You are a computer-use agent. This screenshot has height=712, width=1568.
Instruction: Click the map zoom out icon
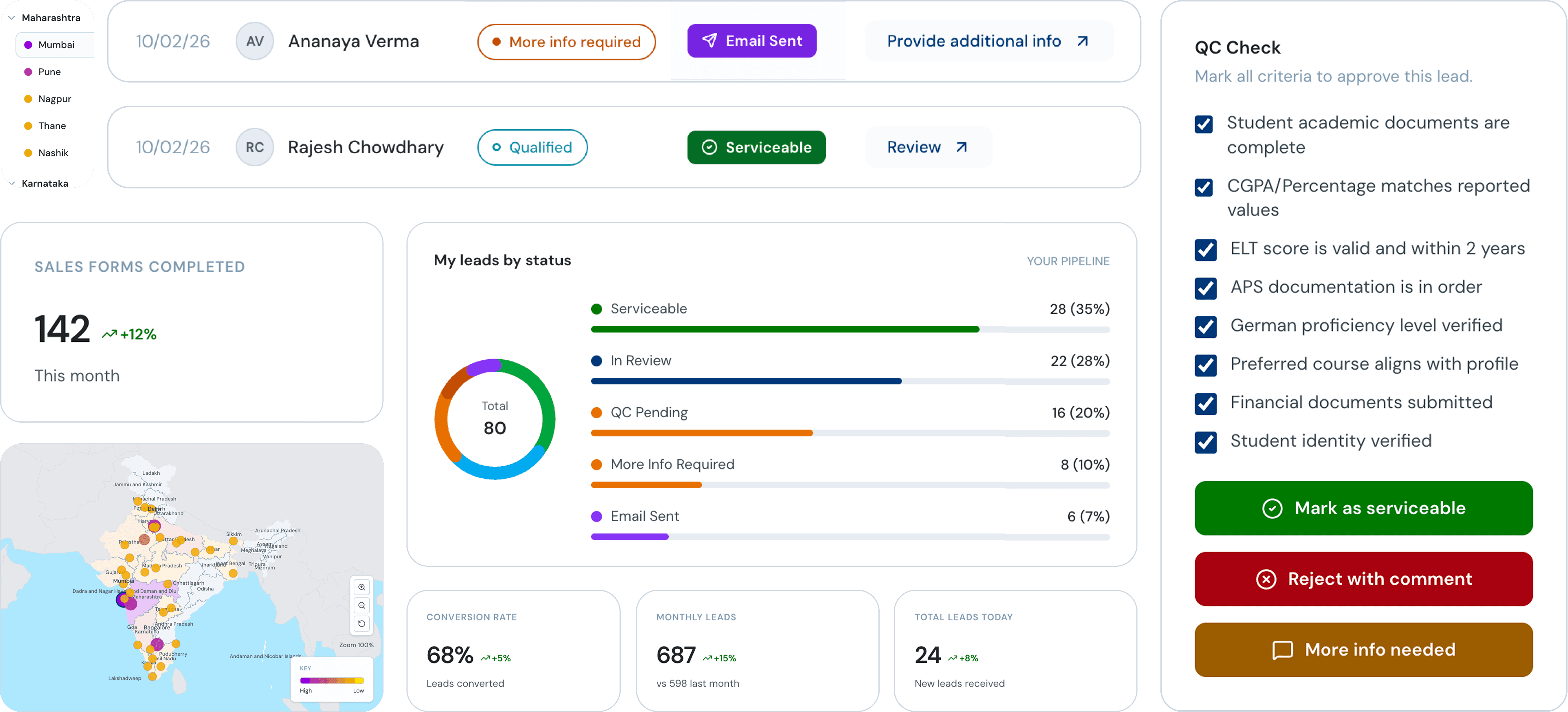coord(362,605)
